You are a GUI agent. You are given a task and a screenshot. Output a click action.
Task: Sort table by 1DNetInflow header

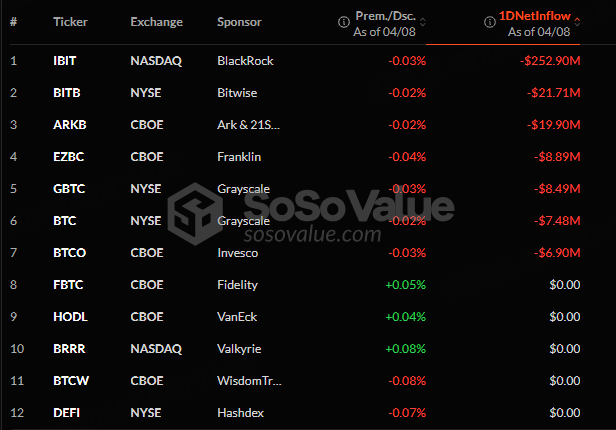pyautogui.click(x=535, y=16)
